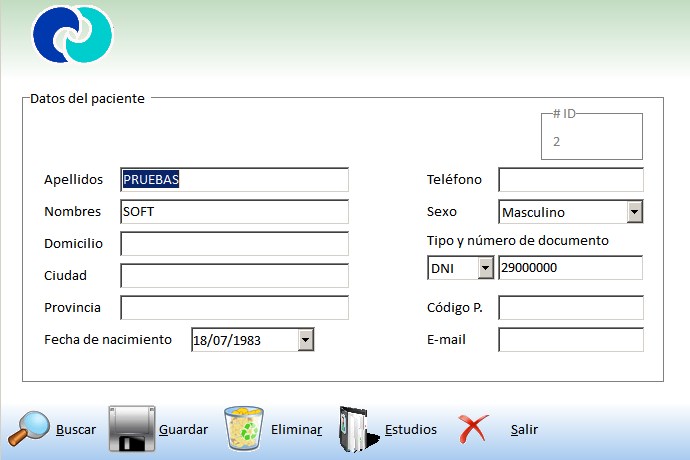Click the document number field 29000000

(x=570, y=268)
